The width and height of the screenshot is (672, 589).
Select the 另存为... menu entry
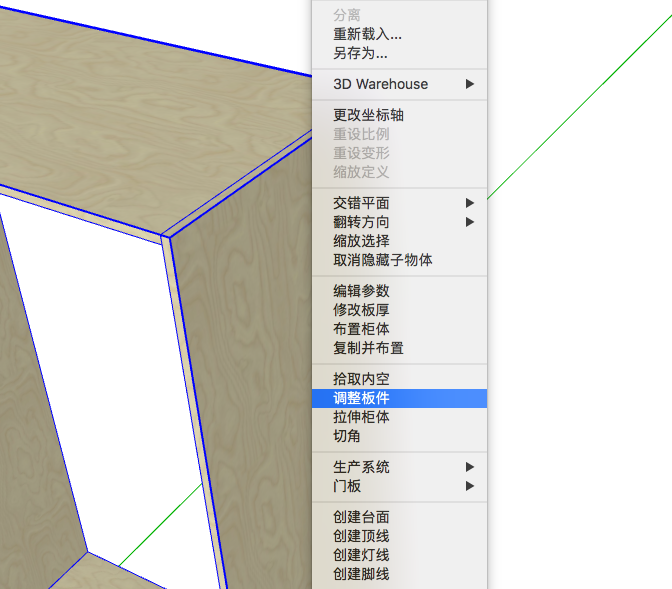coord(360,53)
